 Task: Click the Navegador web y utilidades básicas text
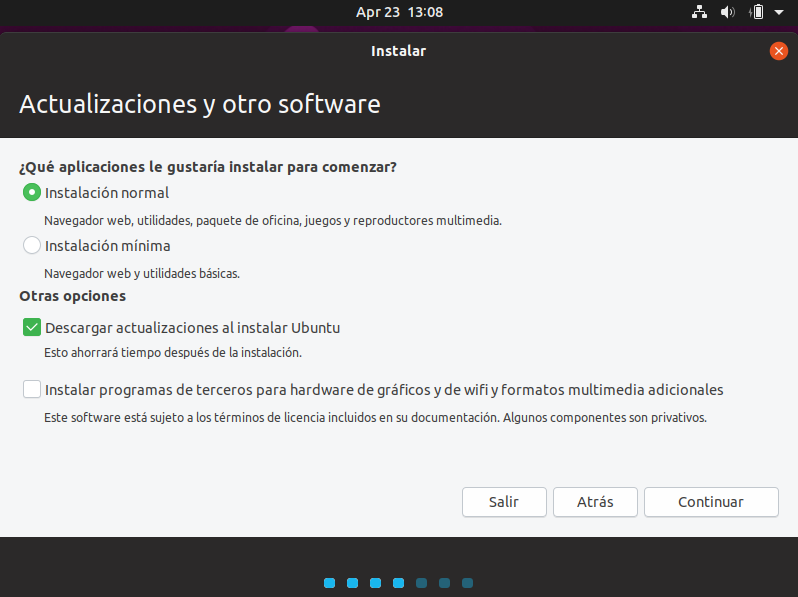pos(141,273)
